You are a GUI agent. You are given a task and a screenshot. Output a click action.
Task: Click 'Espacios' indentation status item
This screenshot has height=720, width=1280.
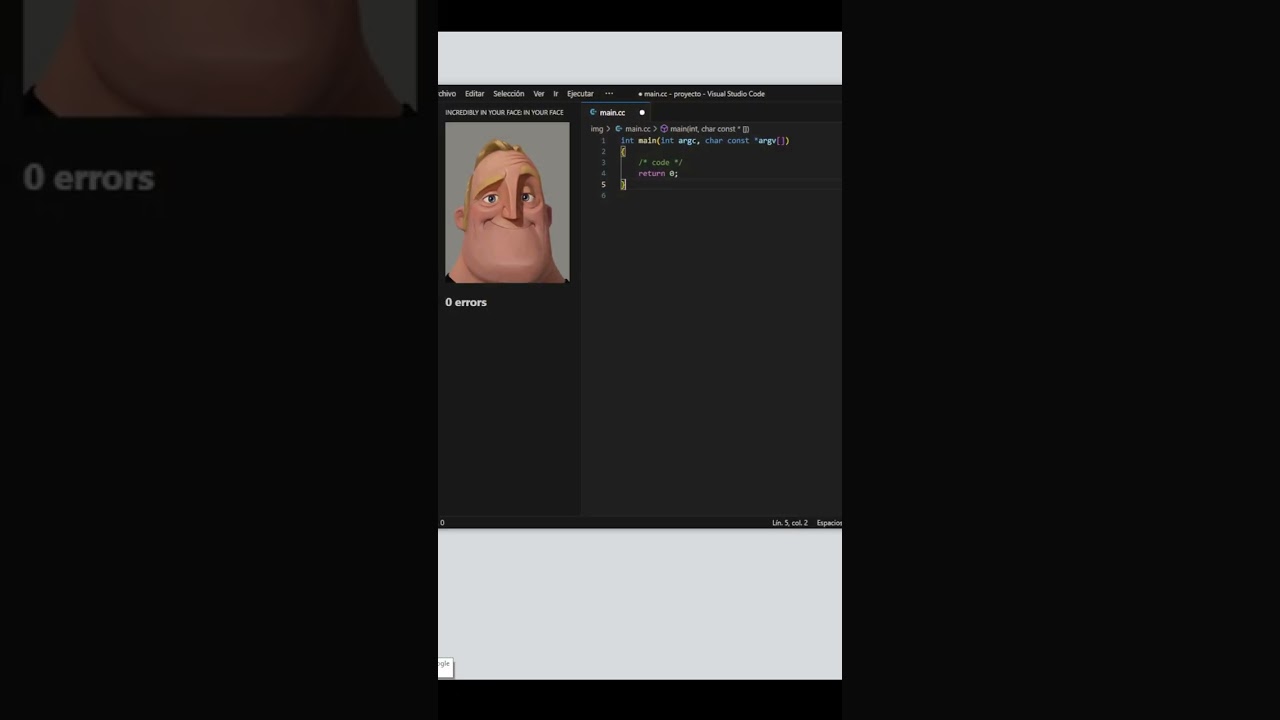pos(829,523)
